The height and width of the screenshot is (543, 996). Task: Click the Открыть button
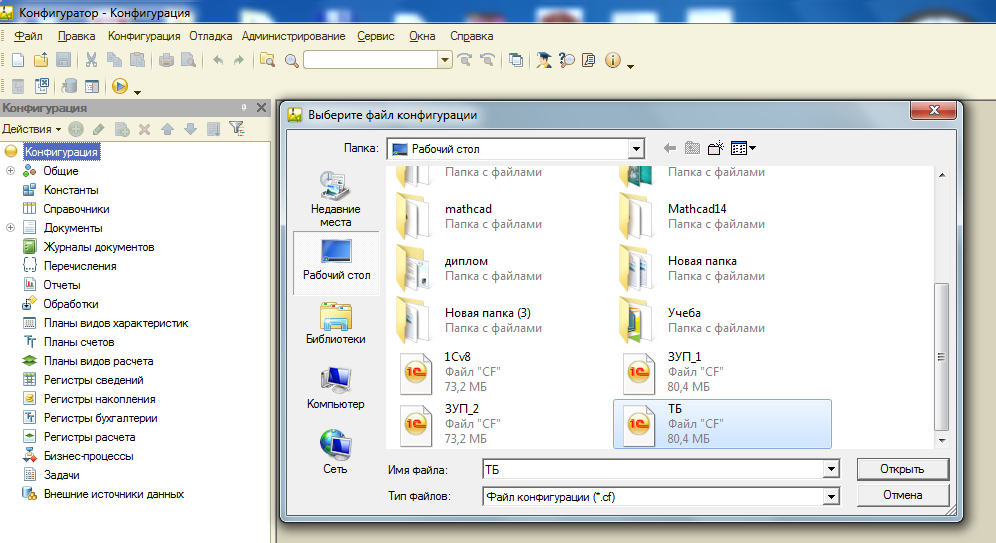[903, 469]
